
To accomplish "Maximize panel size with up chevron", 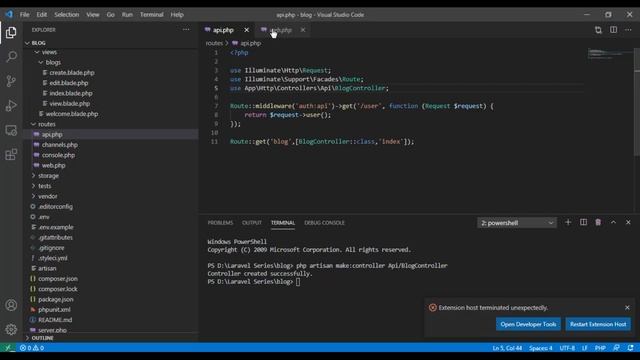I will tap(613, 222).
